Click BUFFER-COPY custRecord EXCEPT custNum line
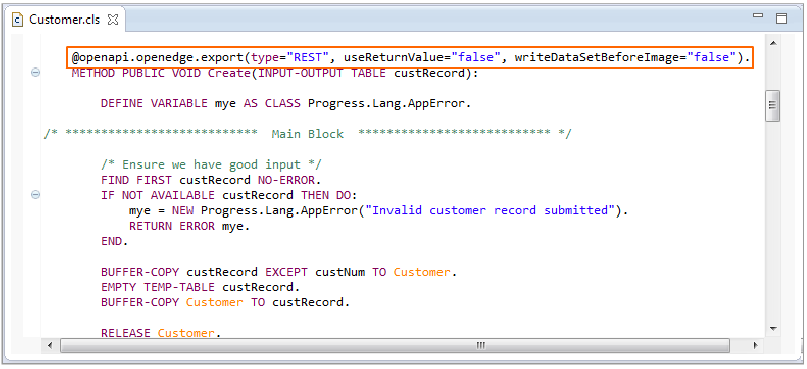This screenshot has width=807, height=369. pyautogui.click(x=278, y=272)
